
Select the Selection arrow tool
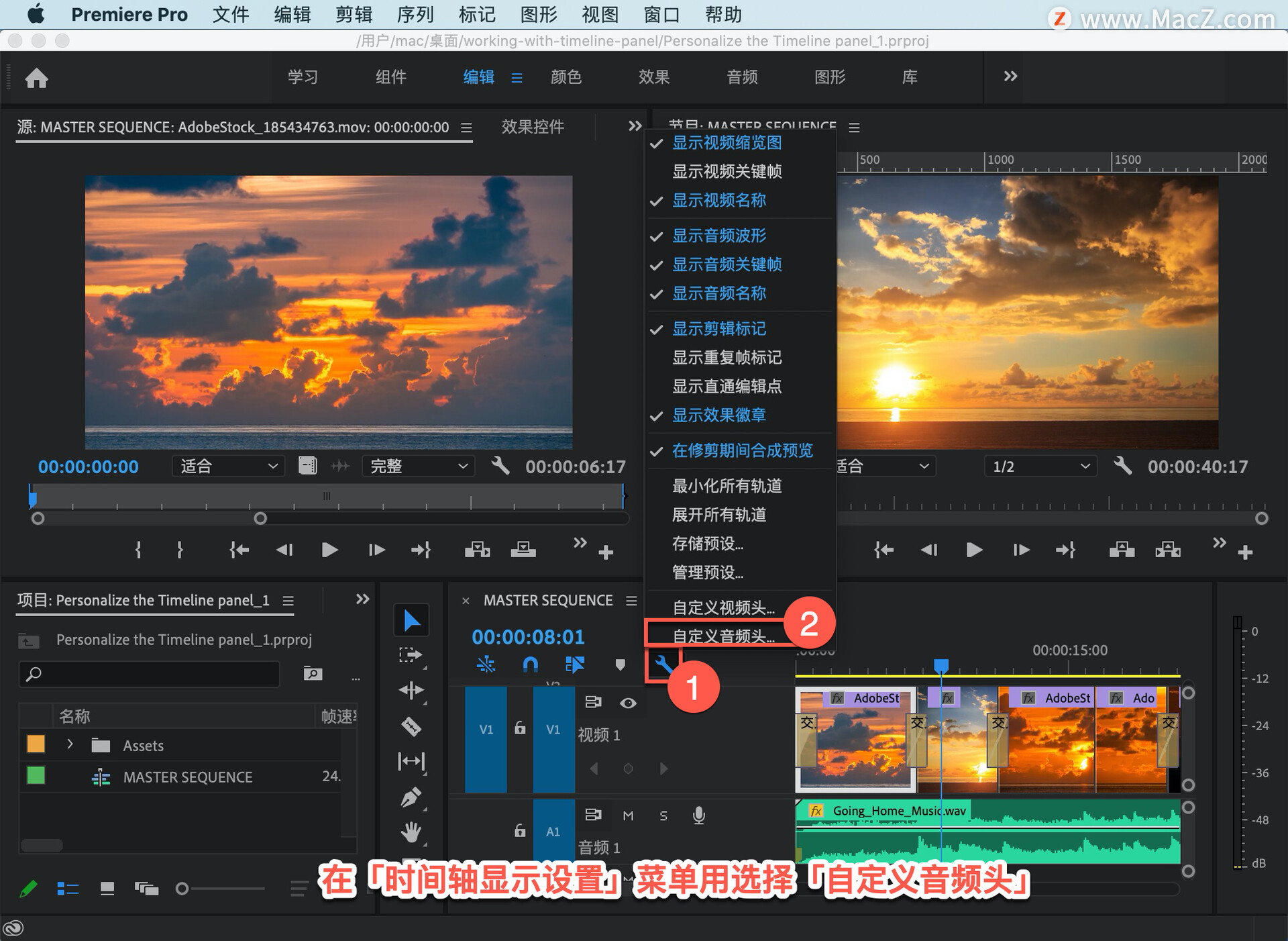point(411,621)
